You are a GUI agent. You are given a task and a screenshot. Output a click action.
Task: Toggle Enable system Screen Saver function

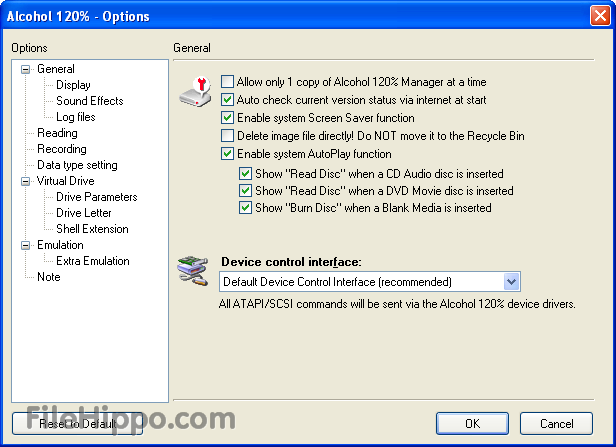point(227,117)
